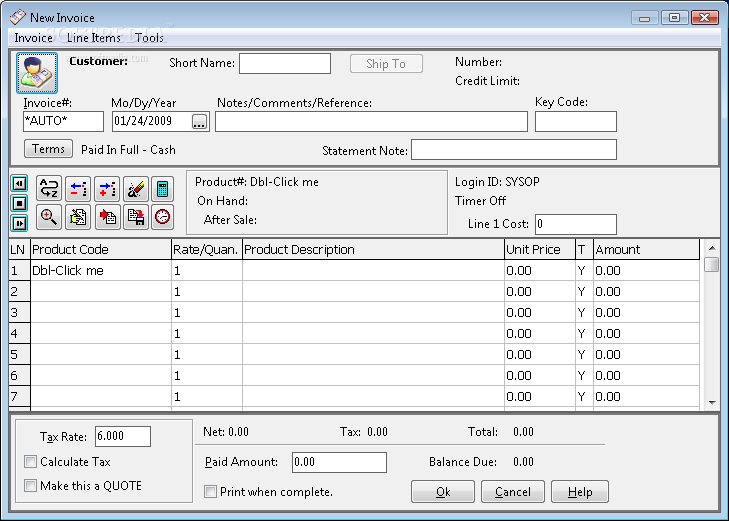The height and width of the screenshot is (521, 729).
Task: Click the Amount cell in line 7
Action: 646,396
